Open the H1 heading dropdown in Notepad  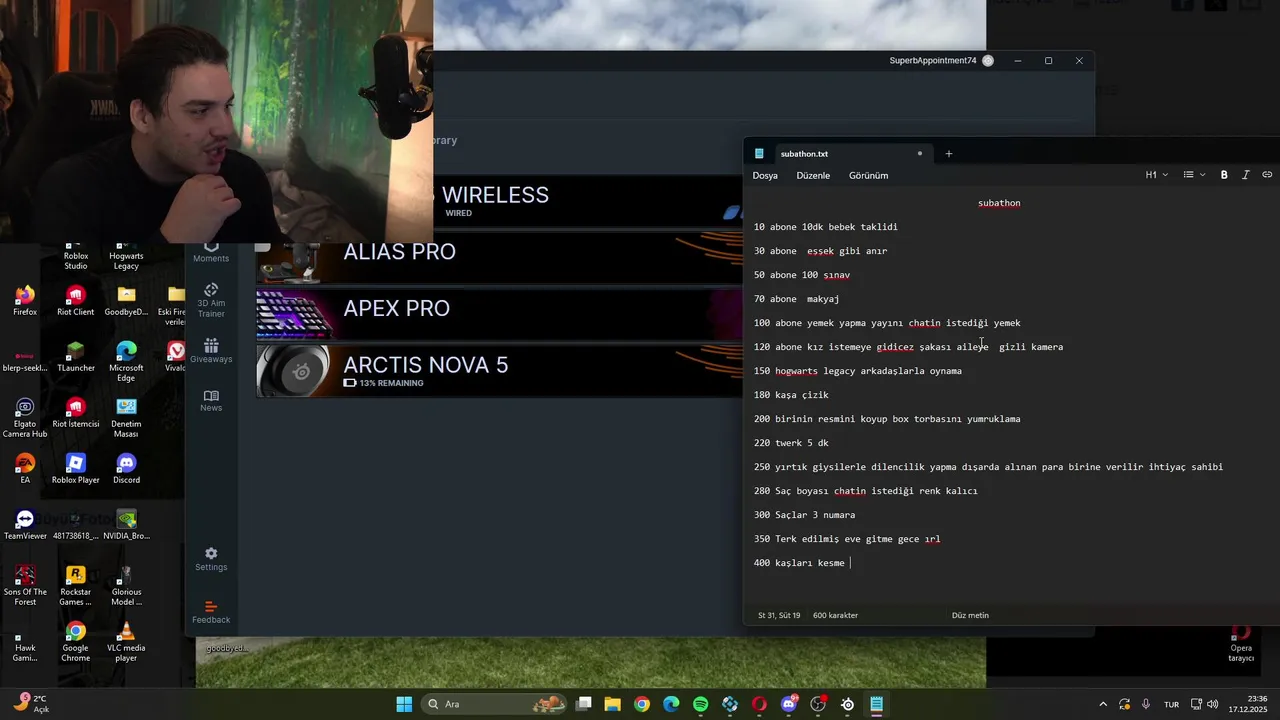tap(1157, 175)
